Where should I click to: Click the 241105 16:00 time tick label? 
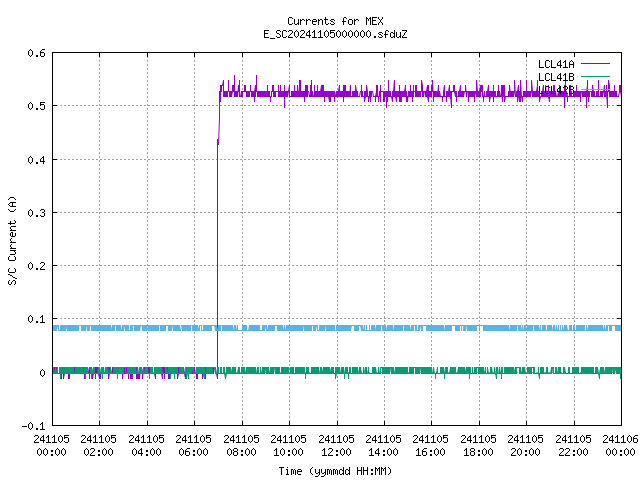click(x=430, y=446)
